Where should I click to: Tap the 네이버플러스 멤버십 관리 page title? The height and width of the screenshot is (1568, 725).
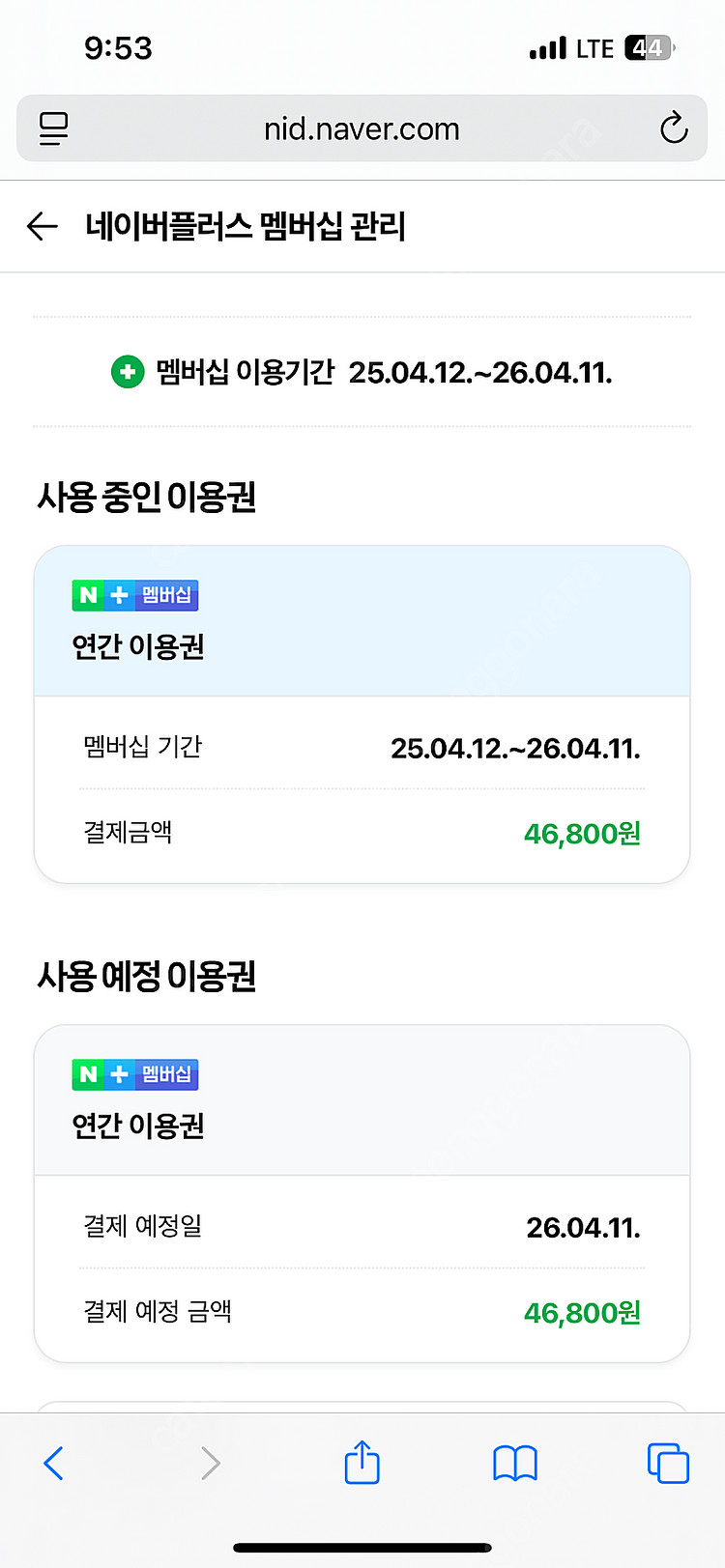click(x=246, y=226)
